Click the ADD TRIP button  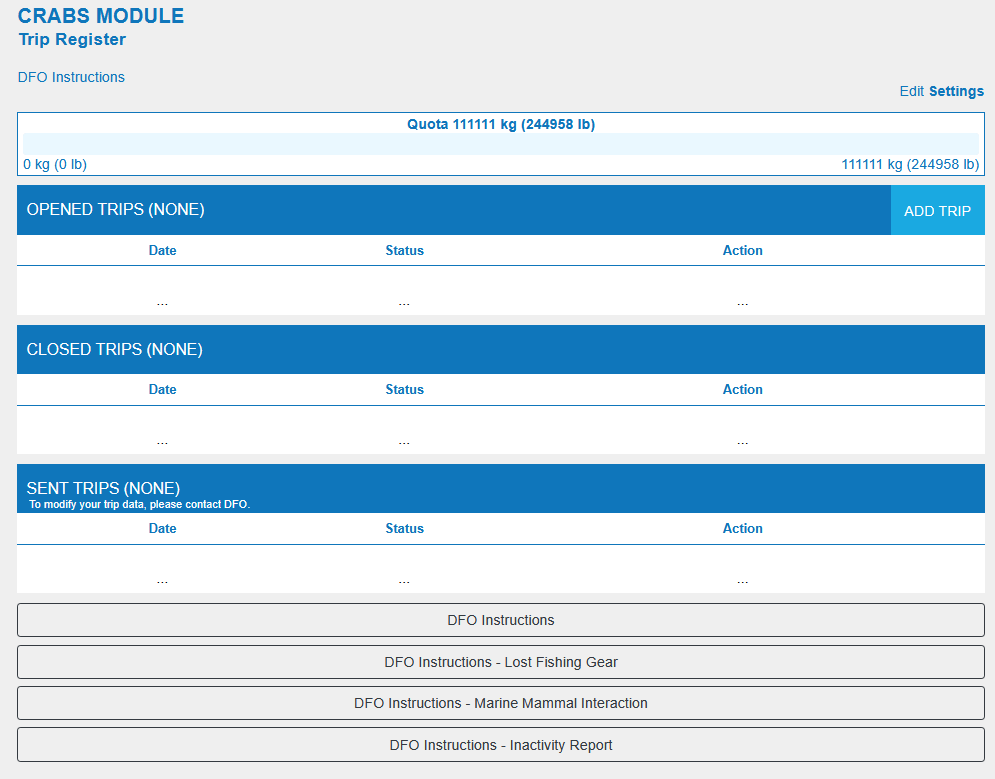(x=937, y=211)
